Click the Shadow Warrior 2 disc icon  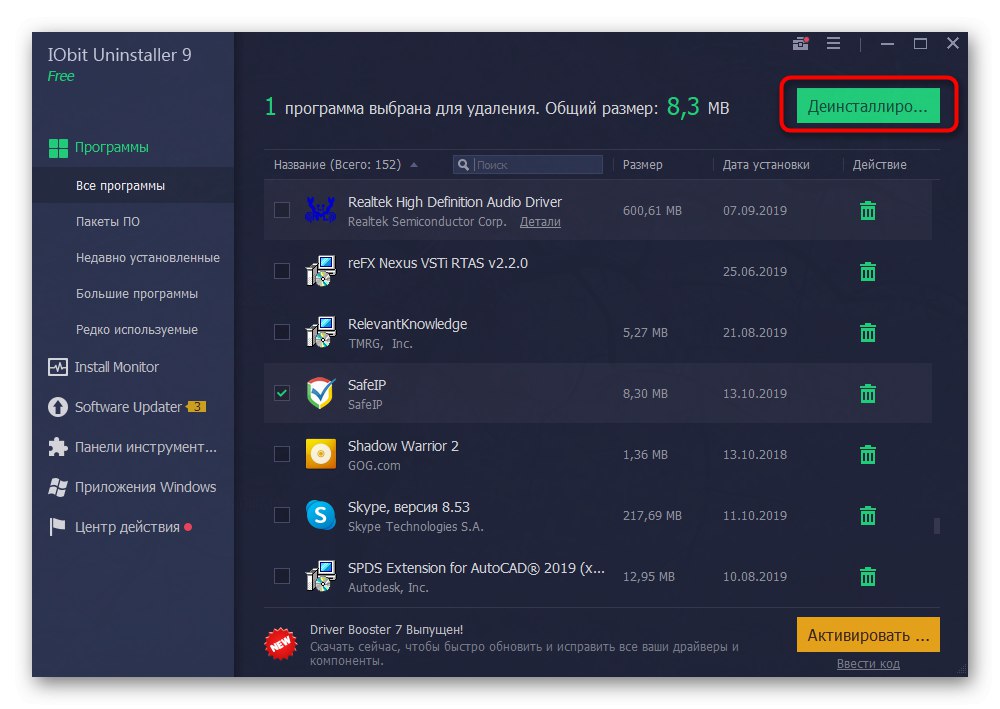pyautogui.click(x=320, y=454)
